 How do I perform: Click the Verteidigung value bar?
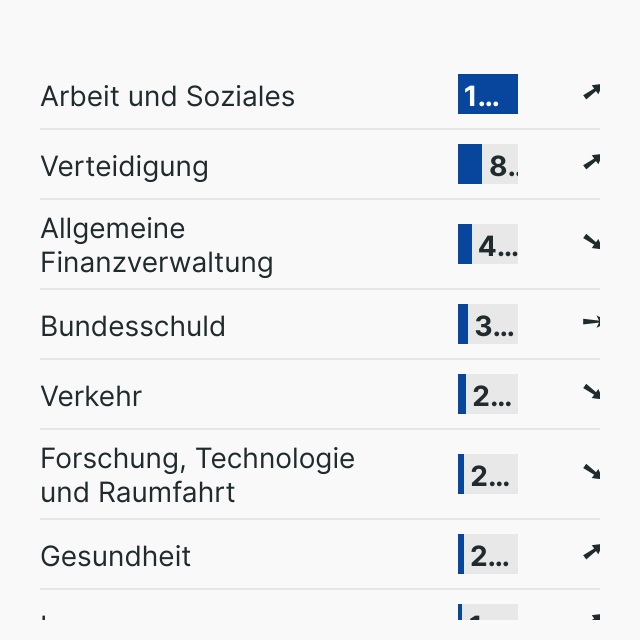tap(488, 164)
